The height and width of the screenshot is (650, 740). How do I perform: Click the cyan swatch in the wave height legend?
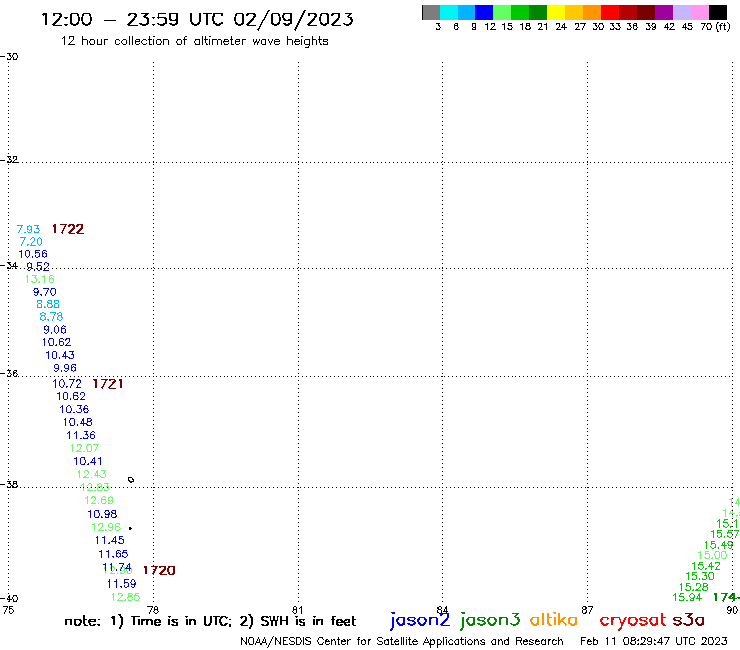click(x=448, y=12)
